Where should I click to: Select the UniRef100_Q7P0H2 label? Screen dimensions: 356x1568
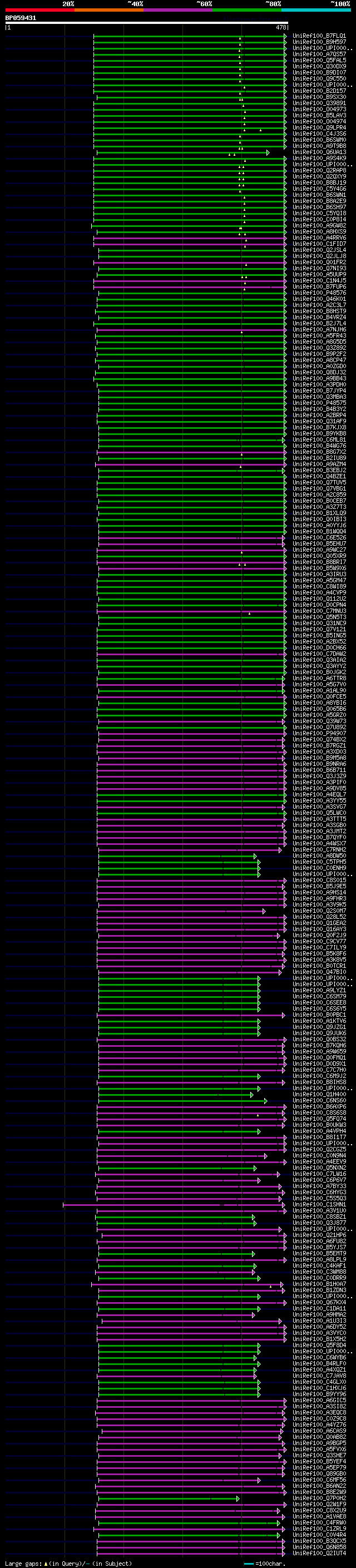(319, 1498)
